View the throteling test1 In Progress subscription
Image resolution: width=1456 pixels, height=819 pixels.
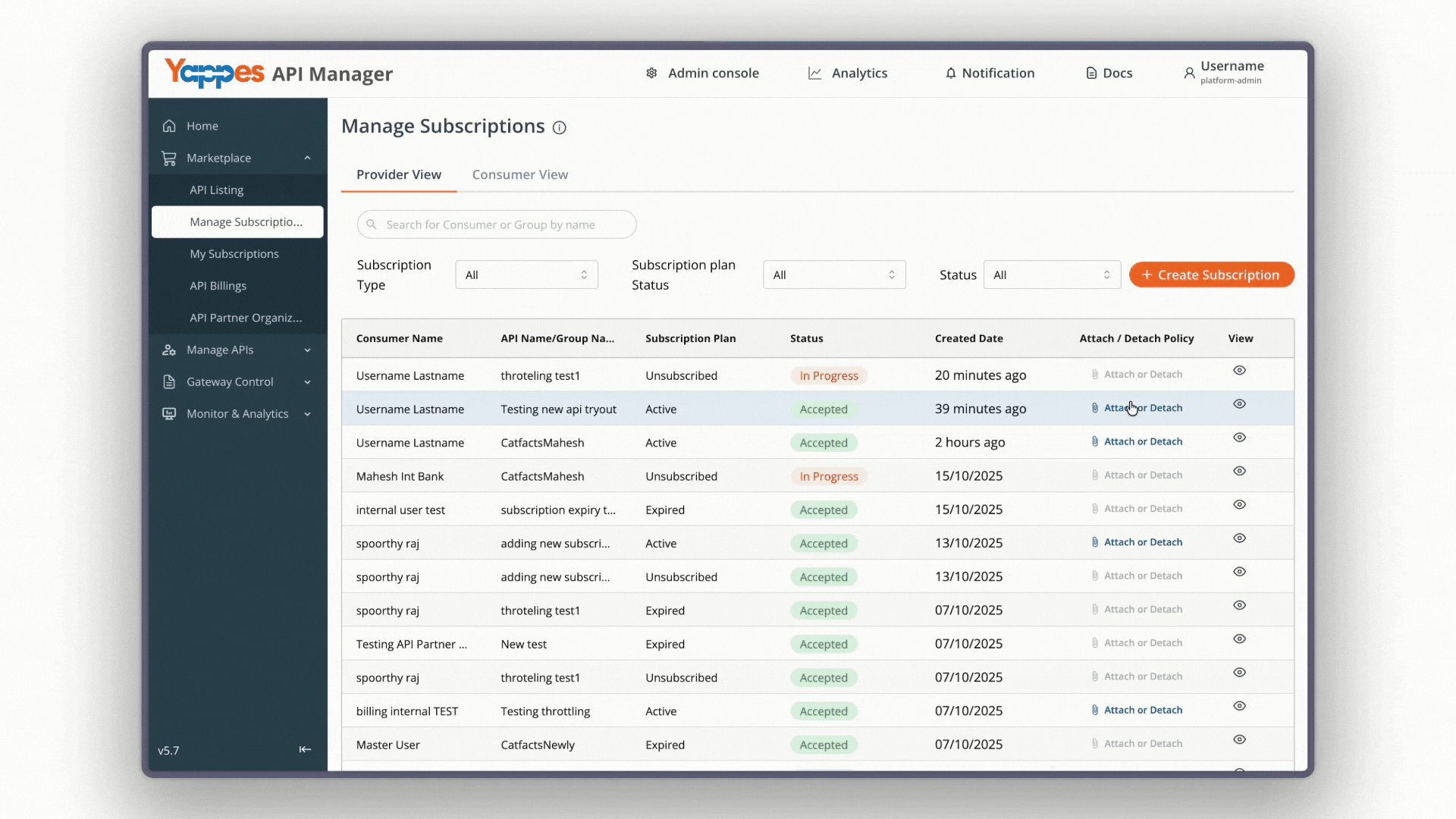(x=1239, y=371)
